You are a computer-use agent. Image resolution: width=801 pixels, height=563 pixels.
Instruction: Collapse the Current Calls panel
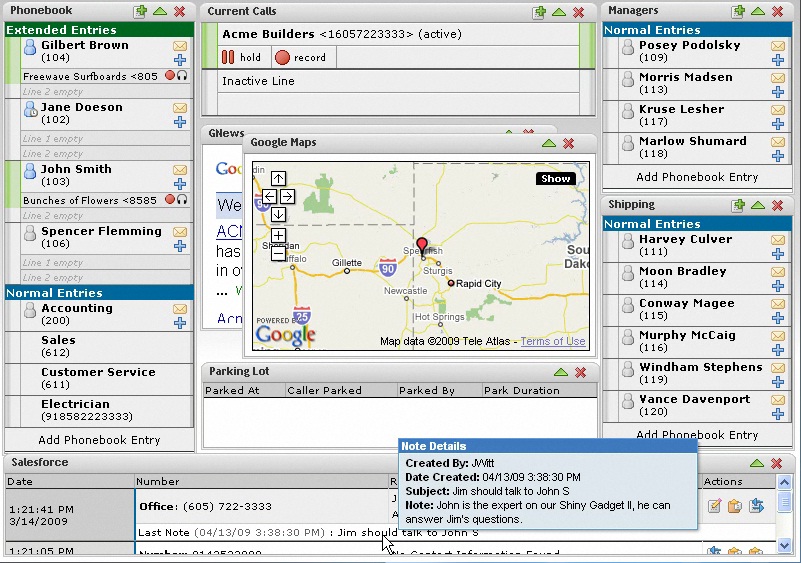pos(559,12)
